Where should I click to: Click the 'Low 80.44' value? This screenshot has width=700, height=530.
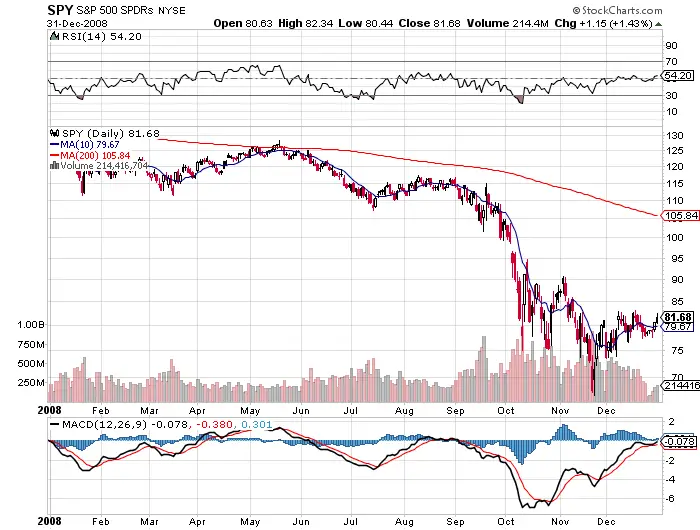pos(366,23)
